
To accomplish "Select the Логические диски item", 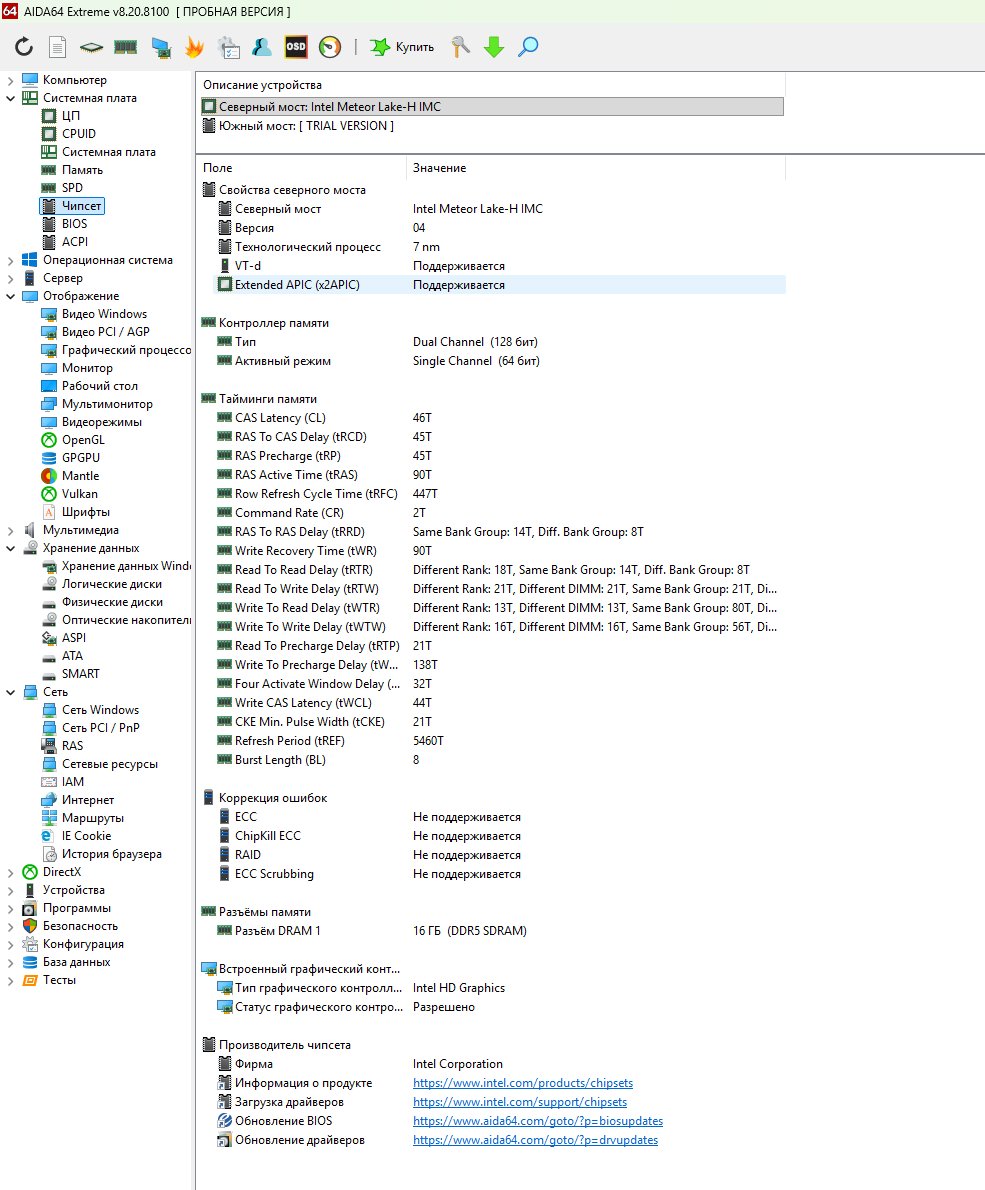I will (x=112, y=584).
